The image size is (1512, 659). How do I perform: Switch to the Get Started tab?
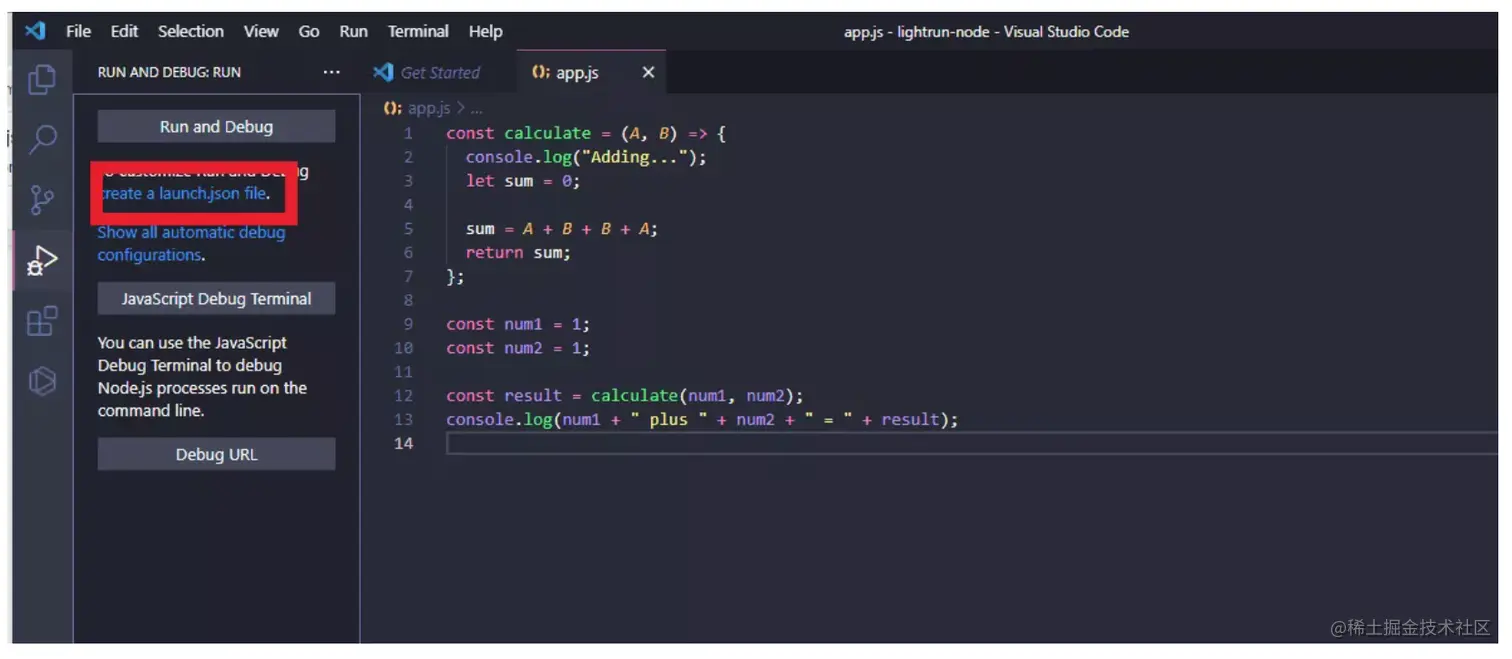(x=438, y=72)
